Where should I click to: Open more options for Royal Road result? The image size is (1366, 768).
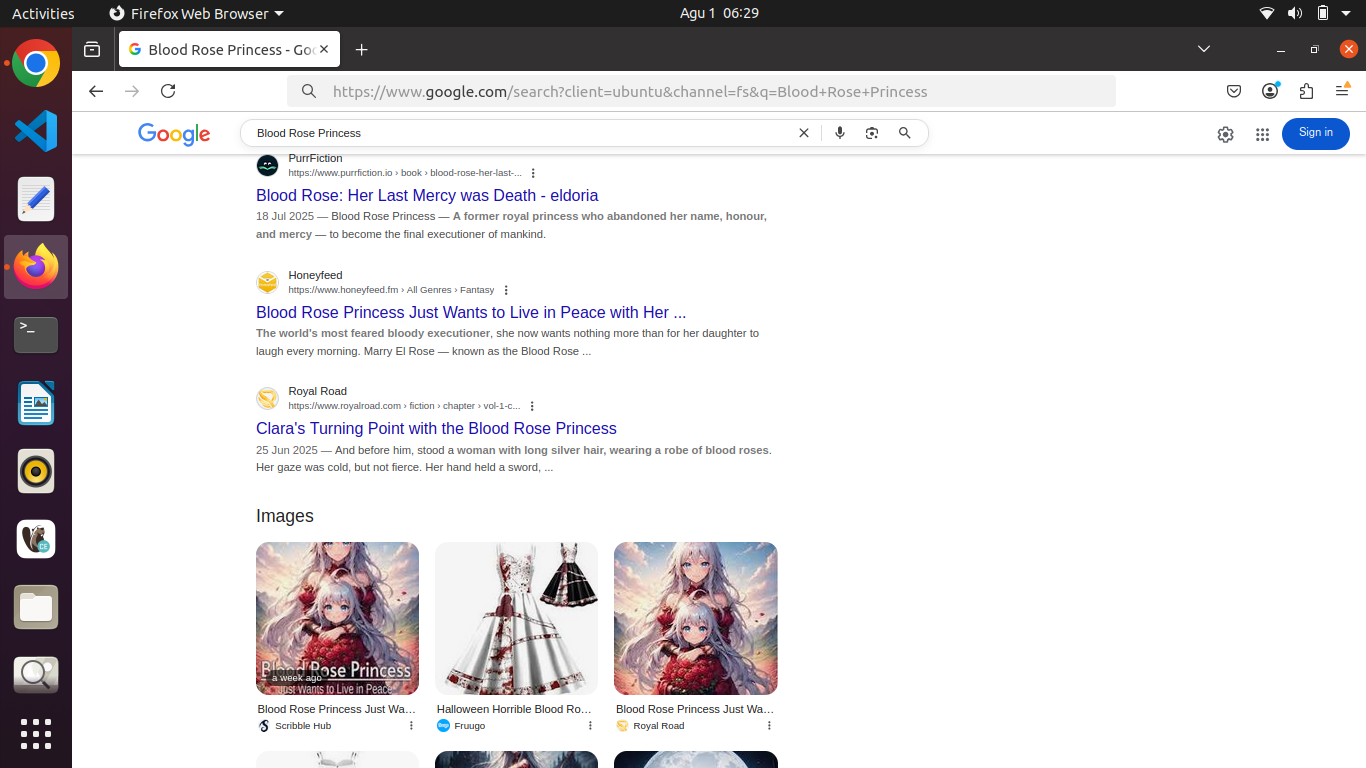coord(532,406)
